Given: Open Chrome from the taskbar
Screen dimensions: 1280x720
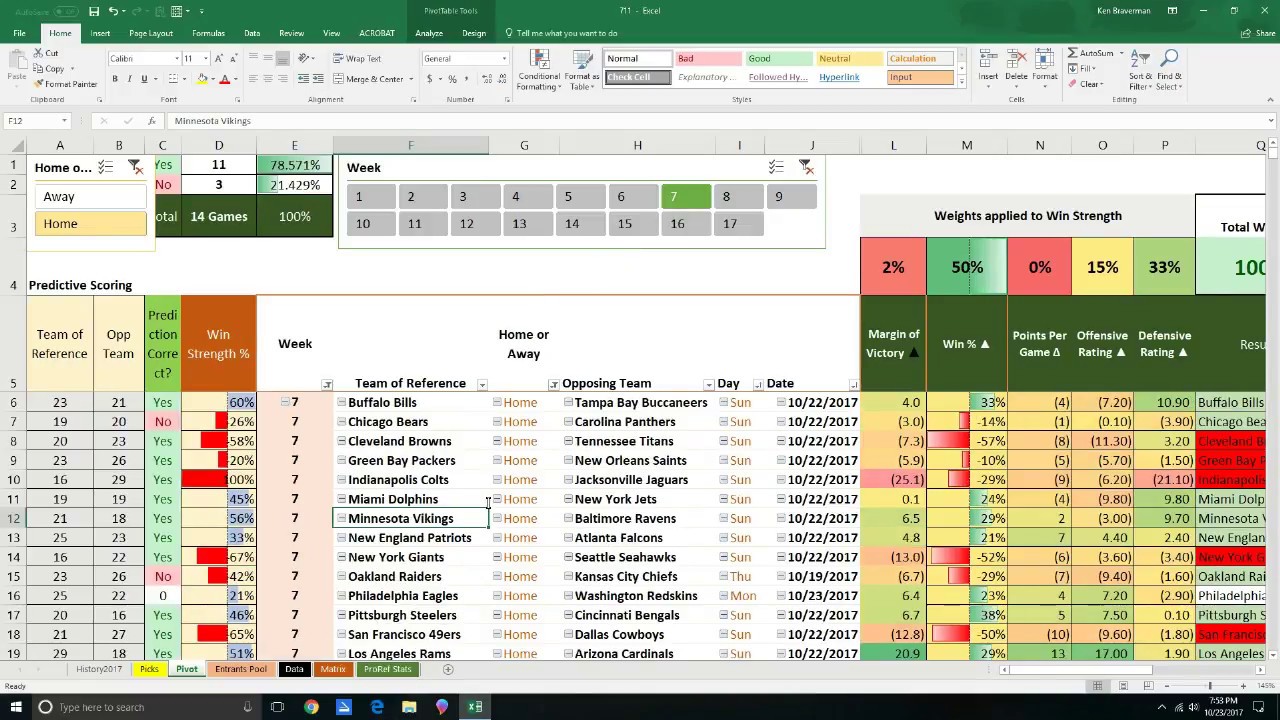Looking at the screenshot, I should click(x=311, y=707).
